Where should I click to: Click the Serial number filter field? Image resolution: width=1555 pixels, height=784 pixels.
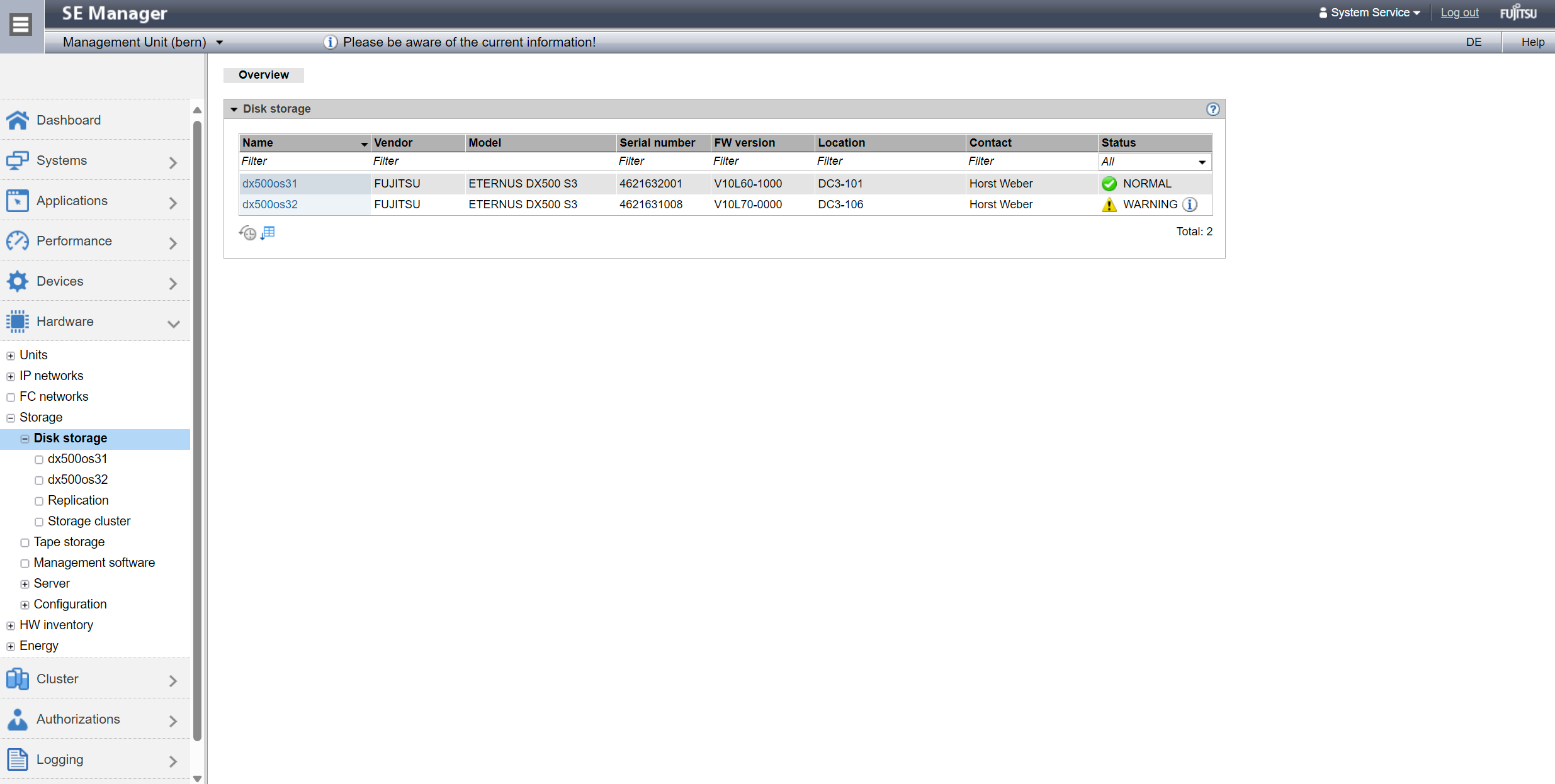[663, 161]
